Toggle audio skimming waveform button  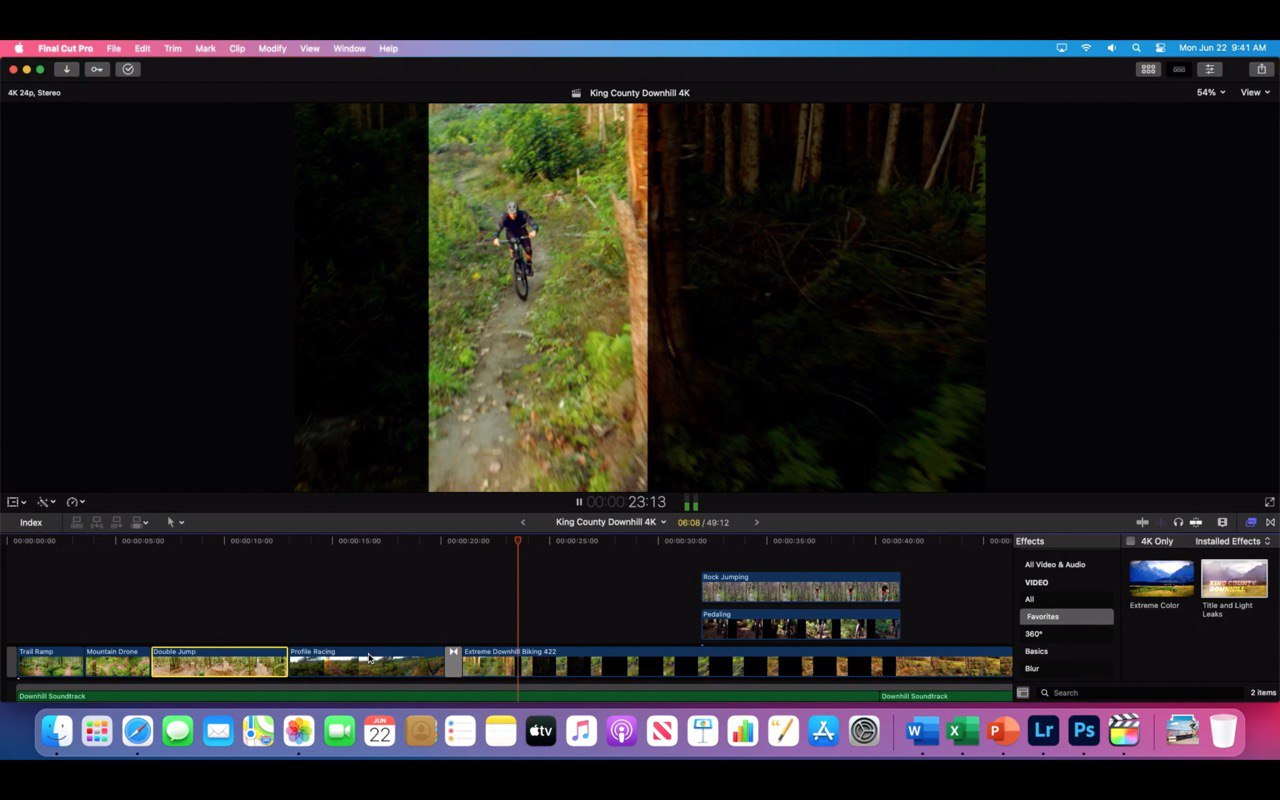(x=1160, y=522)
